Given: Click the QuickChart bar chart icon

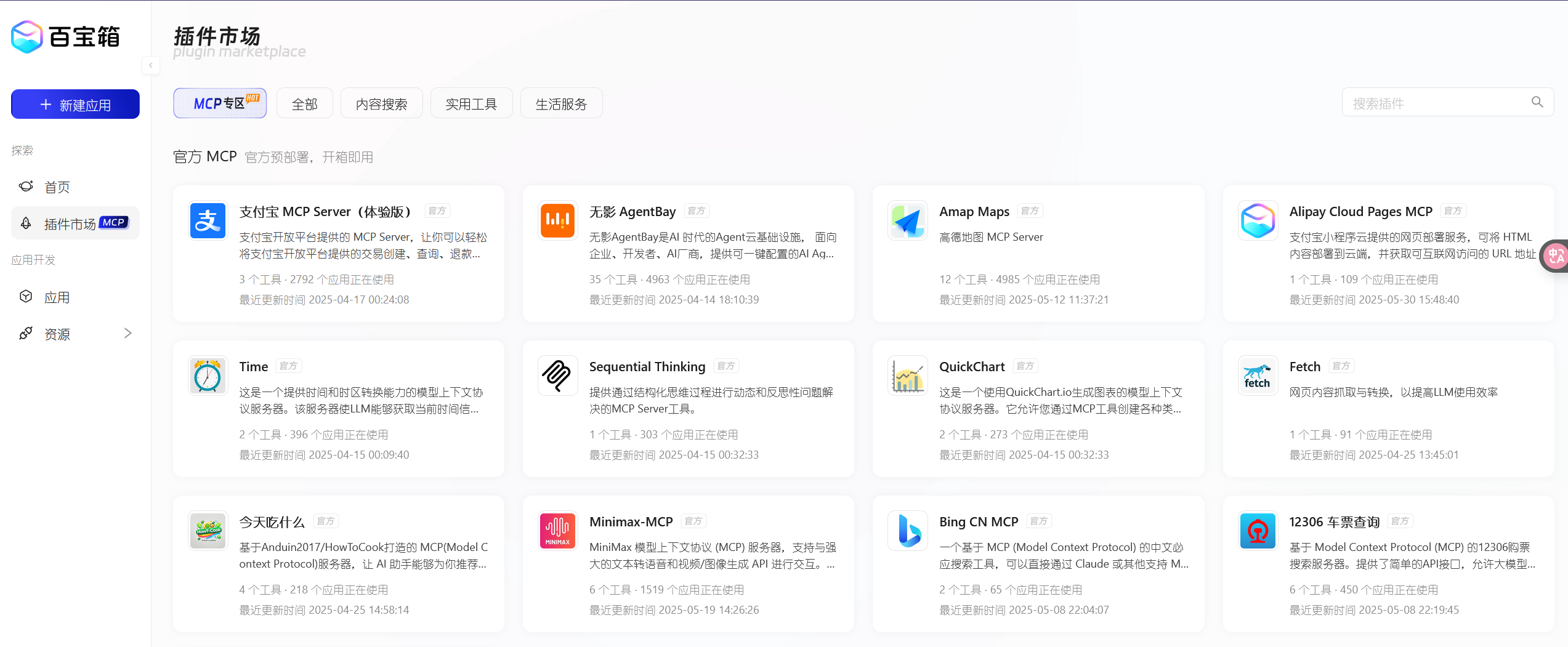Looking at the screenshot, I should [x=908, y=376].
